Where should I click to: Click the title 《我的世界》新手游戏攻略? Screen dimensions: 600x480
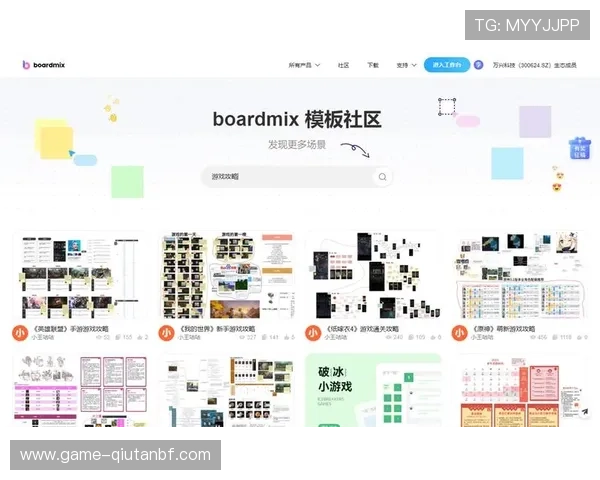(x=217, y=329)
